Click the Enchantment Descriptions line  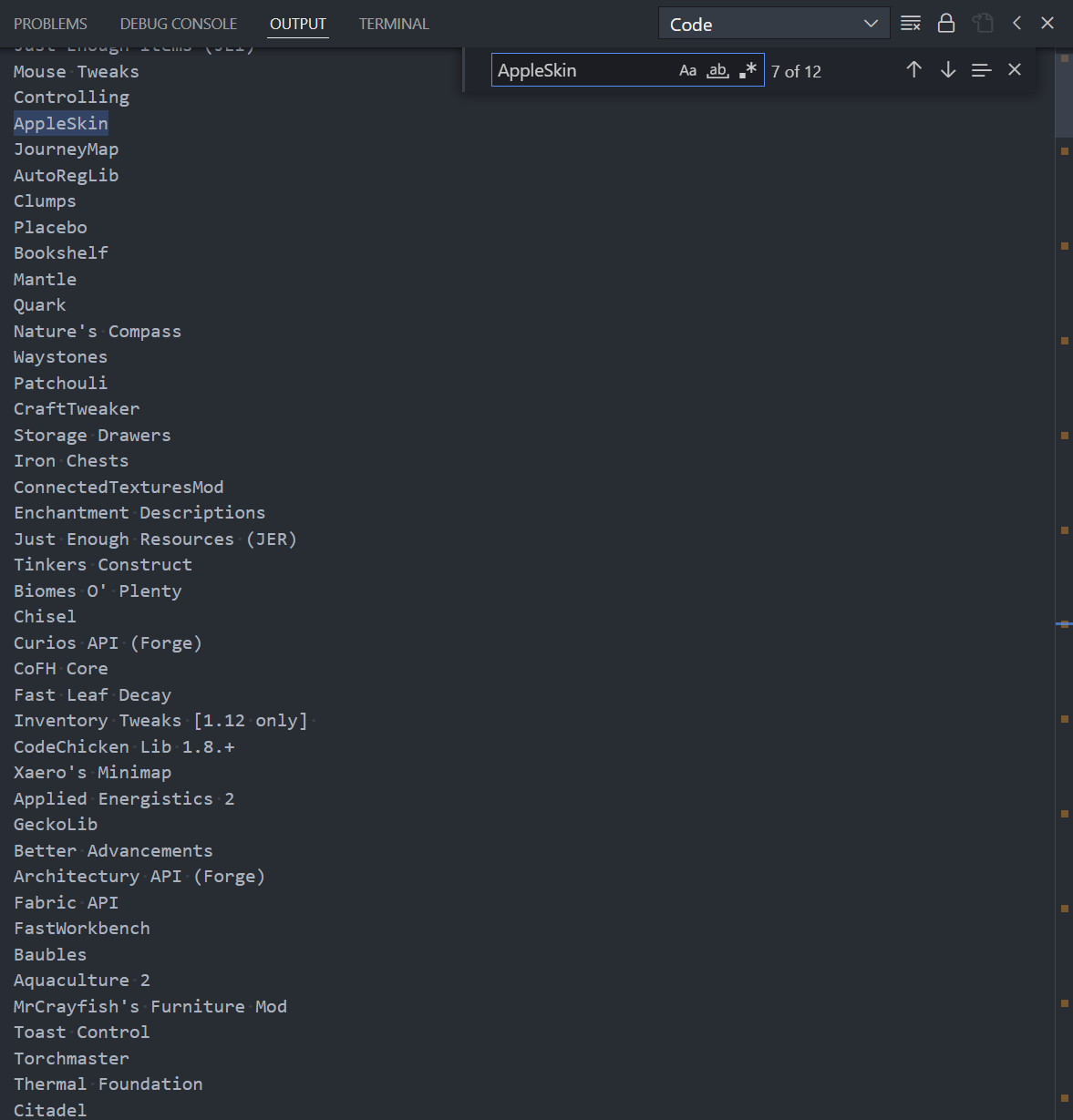139,513
